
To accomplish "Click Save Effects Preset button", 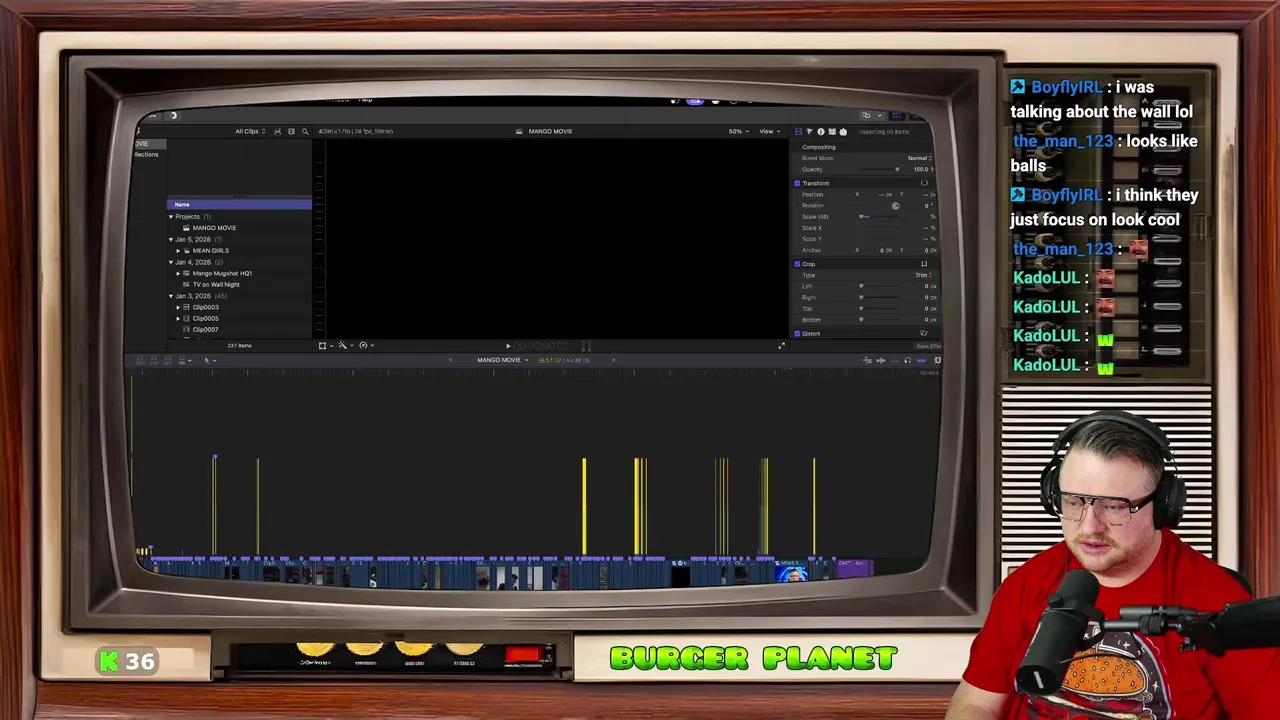I will (928, 346).
